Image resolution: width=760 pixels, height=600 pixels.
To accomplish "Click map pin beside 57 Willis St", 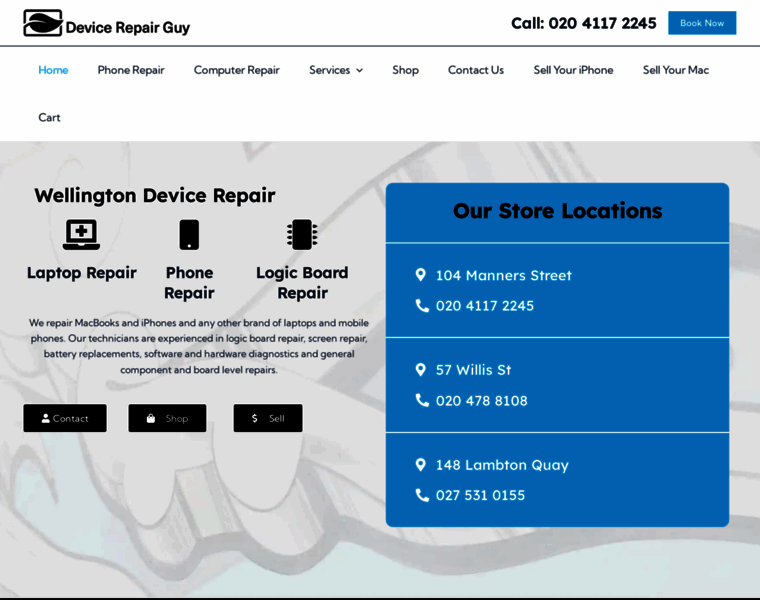I will pyautogui.click(x=421, y=370).
